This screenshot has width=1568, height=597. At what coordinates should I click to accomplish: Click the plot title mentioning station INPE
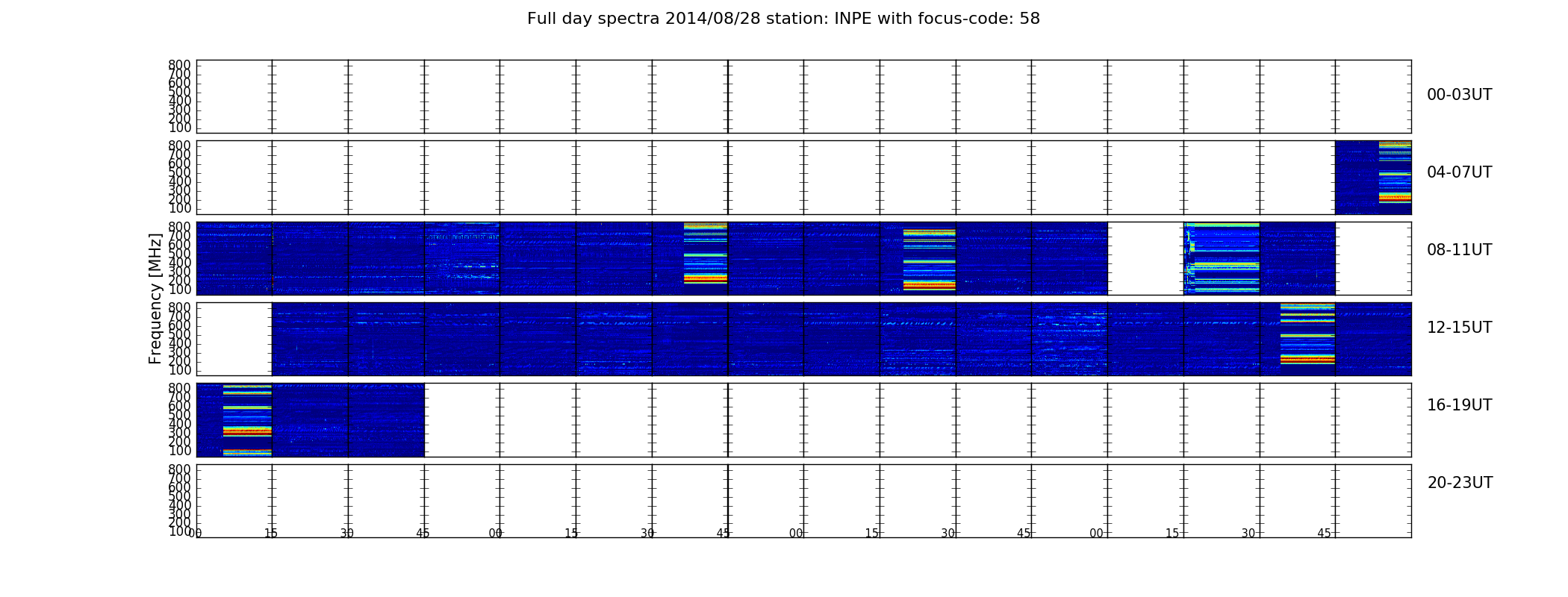[x=783, y=19]
